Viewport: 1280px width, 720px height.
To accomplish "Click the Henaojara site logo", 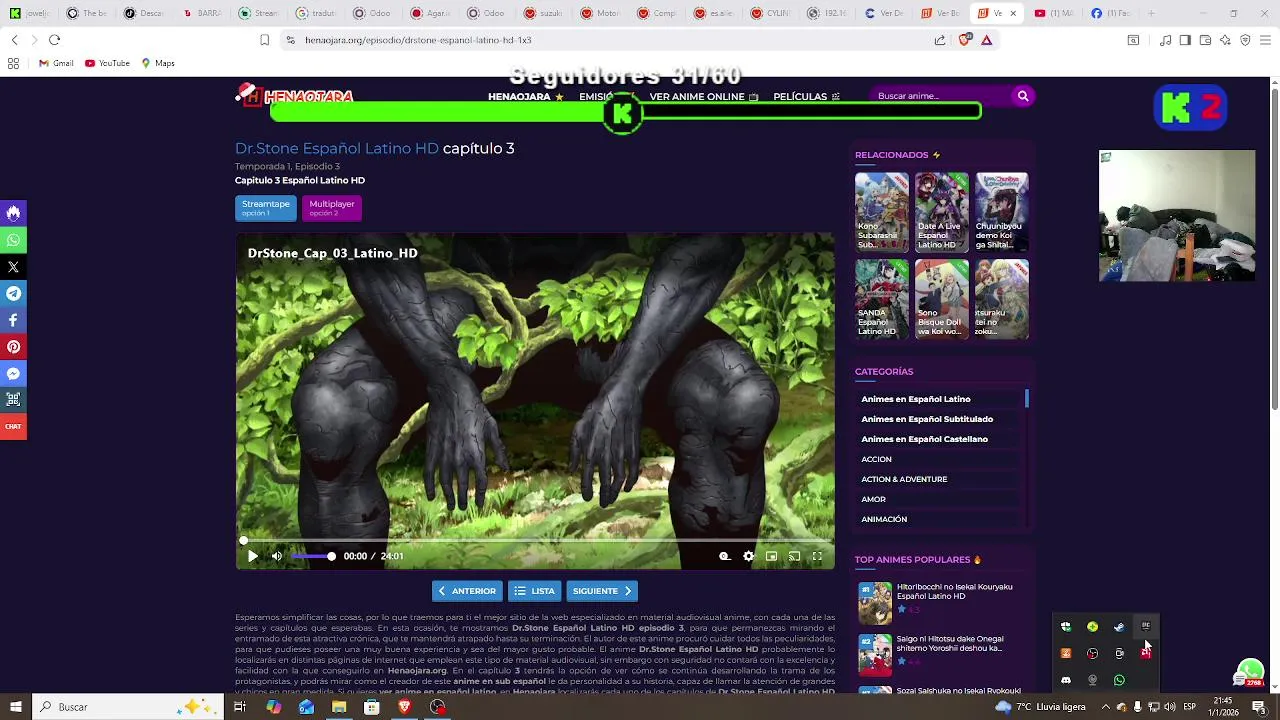I will coord(295,96).
